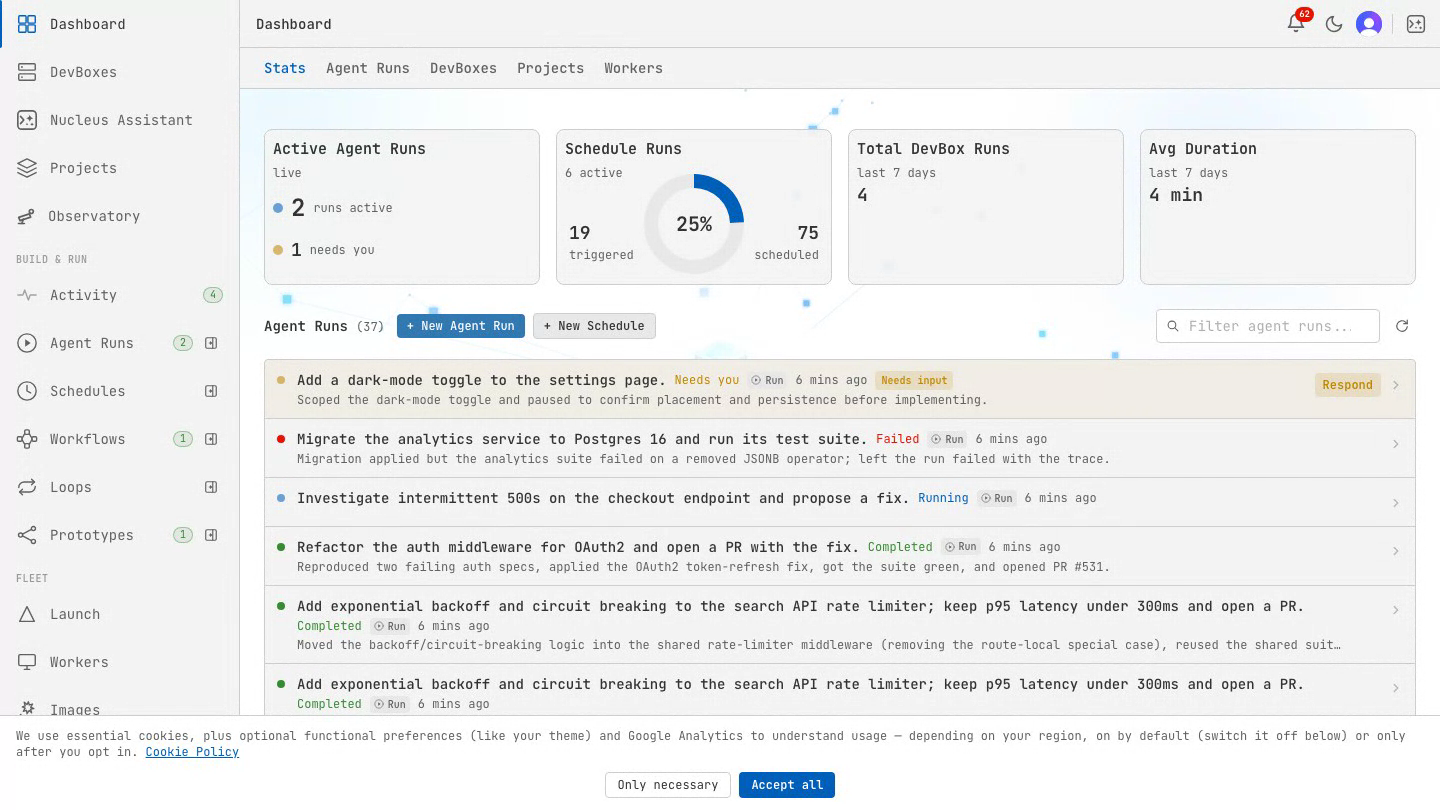Click the Failed status on Postgres run

tap(897, 439)
